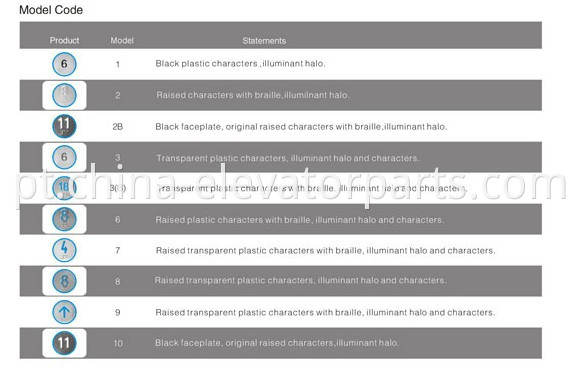Select the model 2 raised braille button icon

(x=64, y=95)
